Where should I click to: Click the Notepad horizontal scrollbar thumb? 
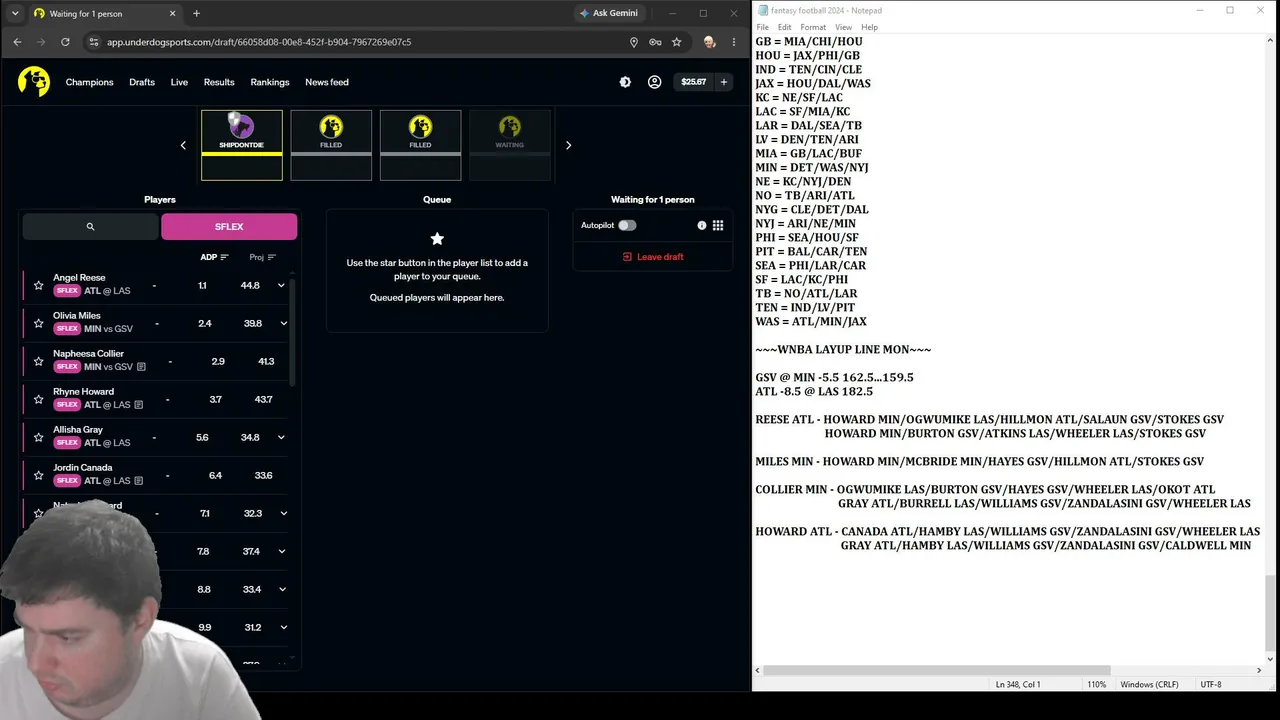click(937, 670)
